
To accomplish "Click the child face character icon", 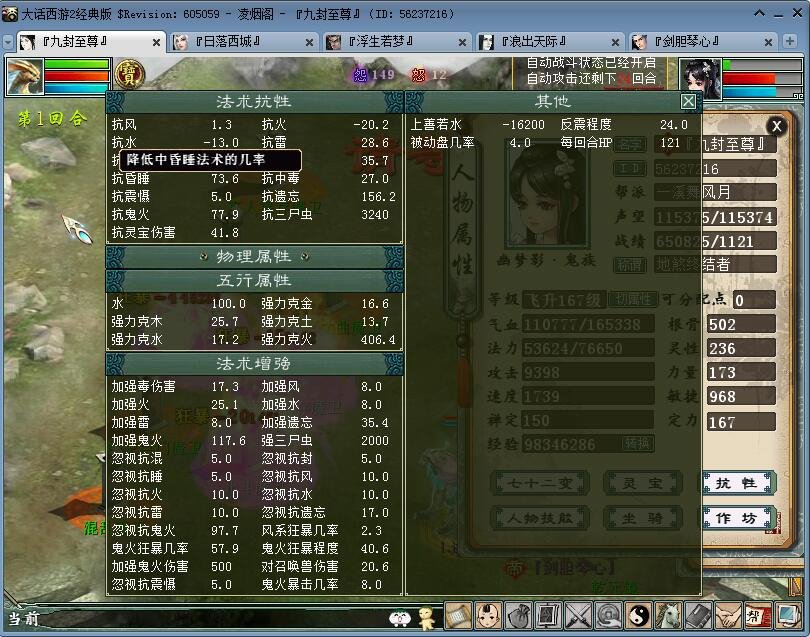I will pos(488,615).
